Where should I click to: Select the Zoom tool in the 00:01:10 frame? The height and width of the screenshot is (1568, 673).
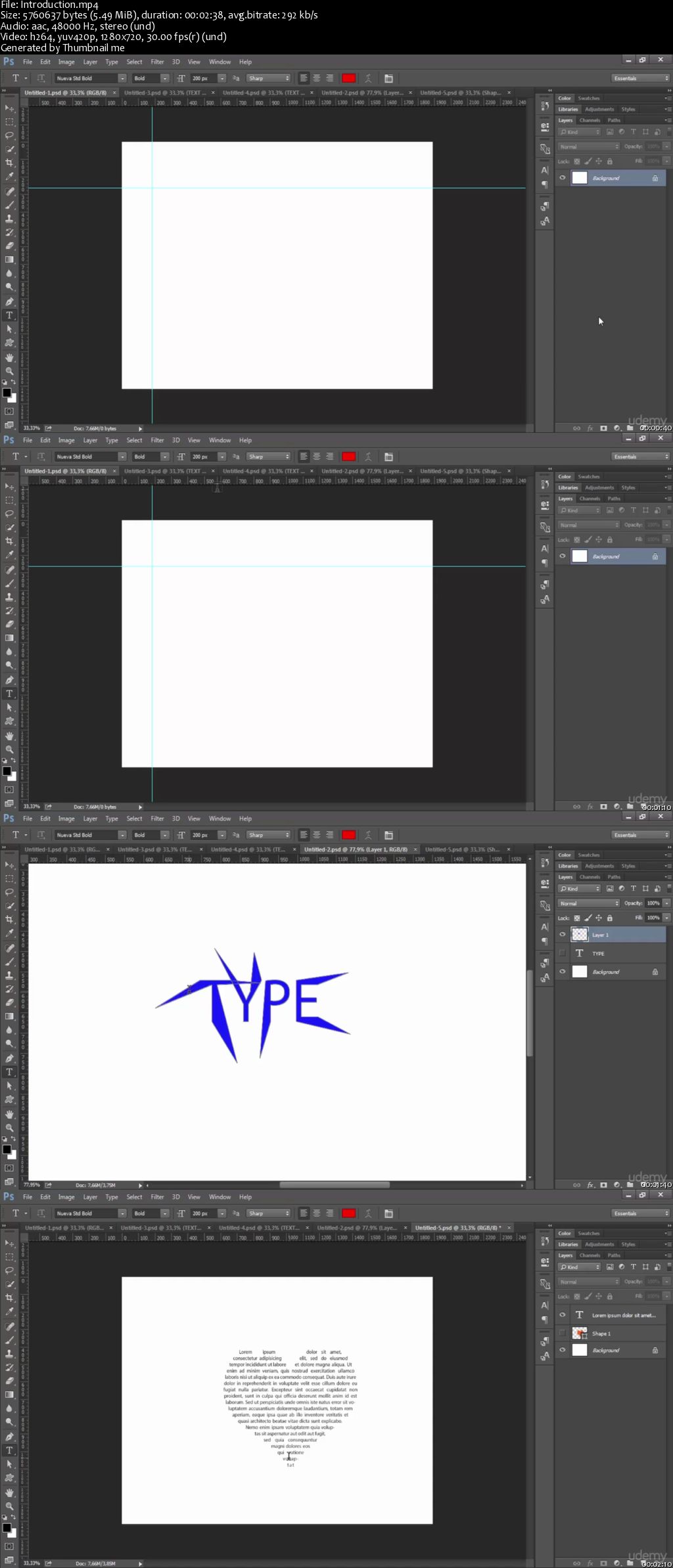point(9,750)
